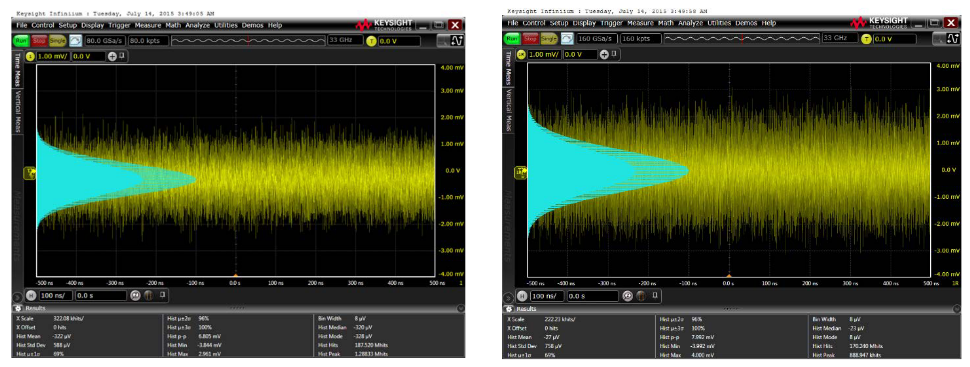
Task: Click 160 kpts memory depth field
Action: [641, 38]
